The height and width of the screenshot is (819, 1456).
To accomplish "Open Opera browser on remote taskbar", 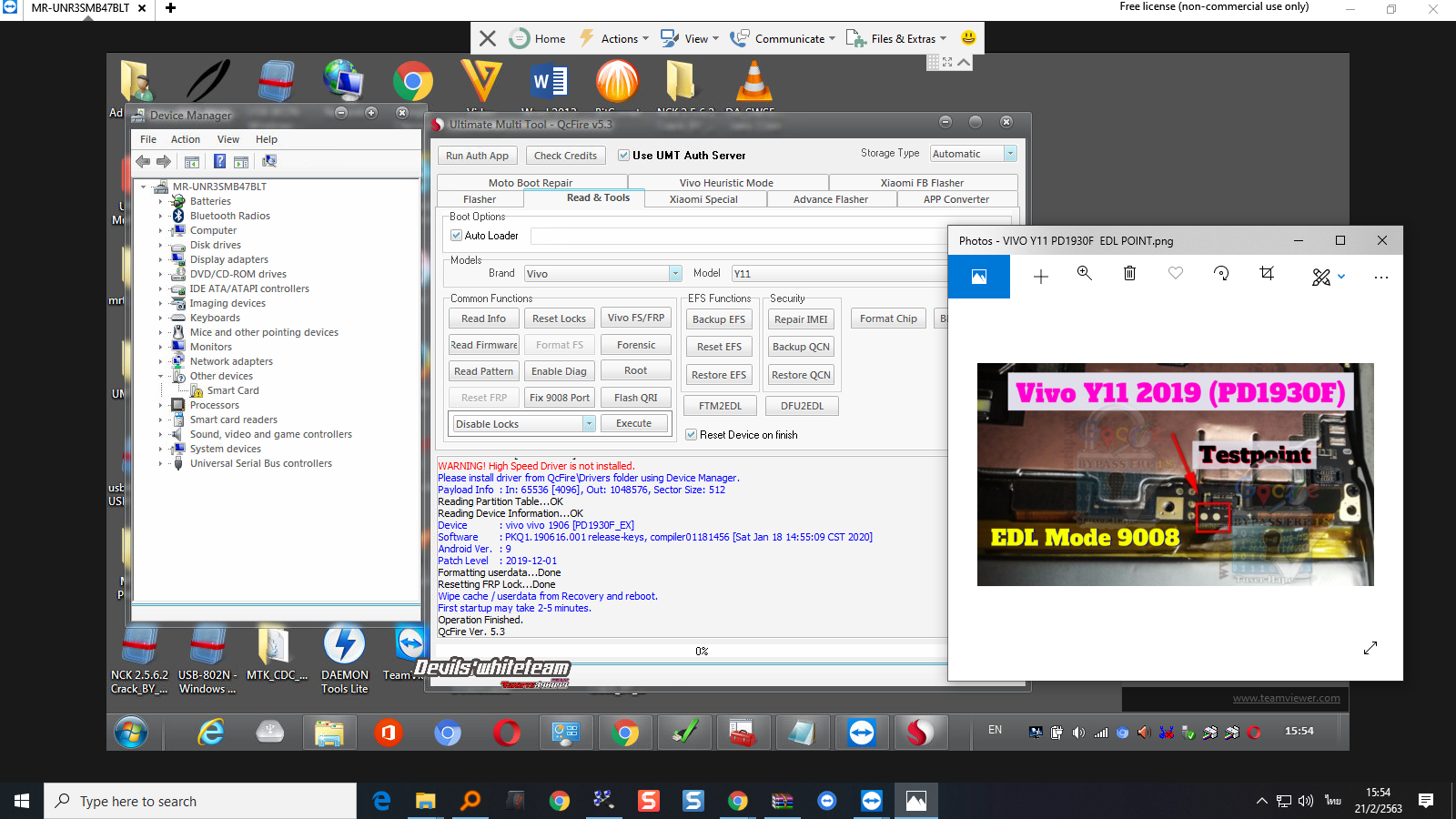I will click(x=507, y=732).
